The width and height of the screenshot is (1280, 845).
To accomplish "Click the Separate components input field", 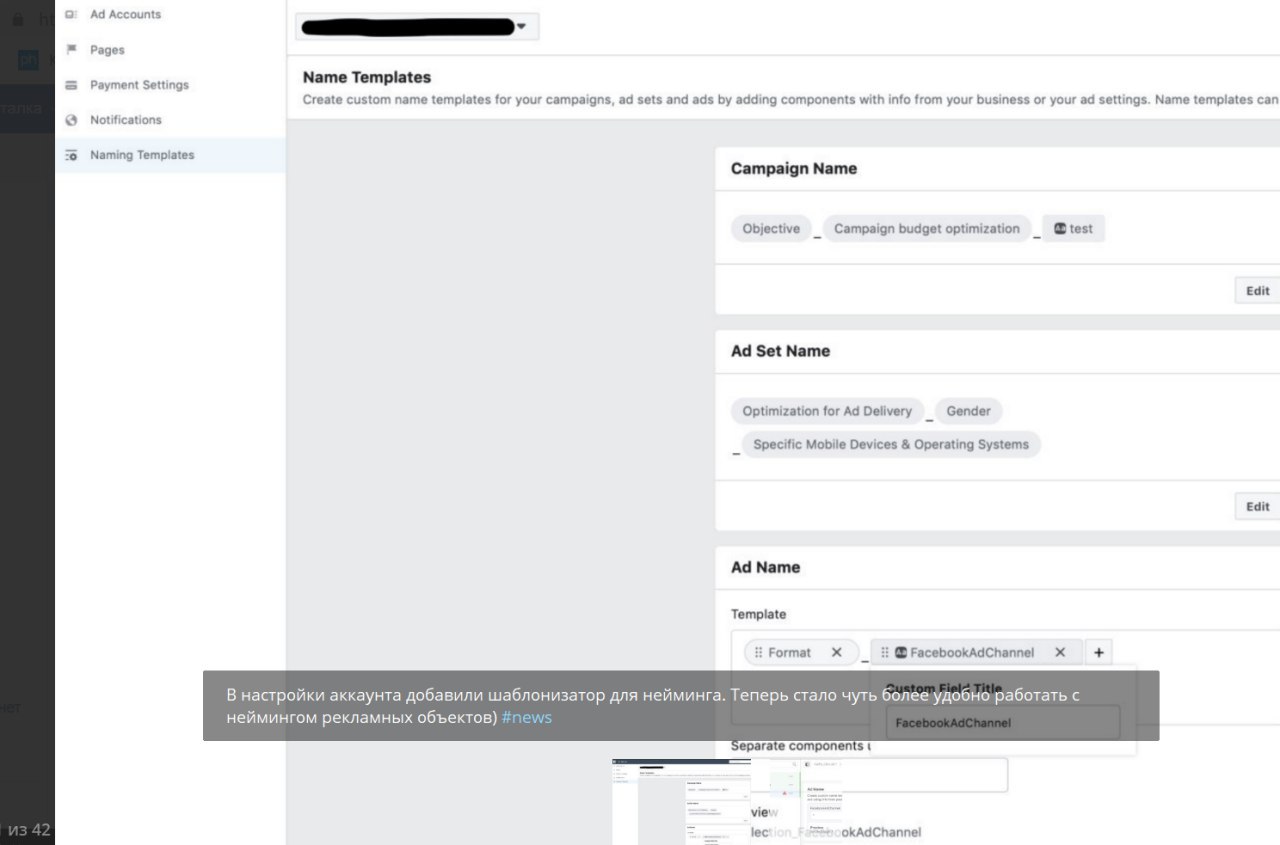I will [869, 775].
